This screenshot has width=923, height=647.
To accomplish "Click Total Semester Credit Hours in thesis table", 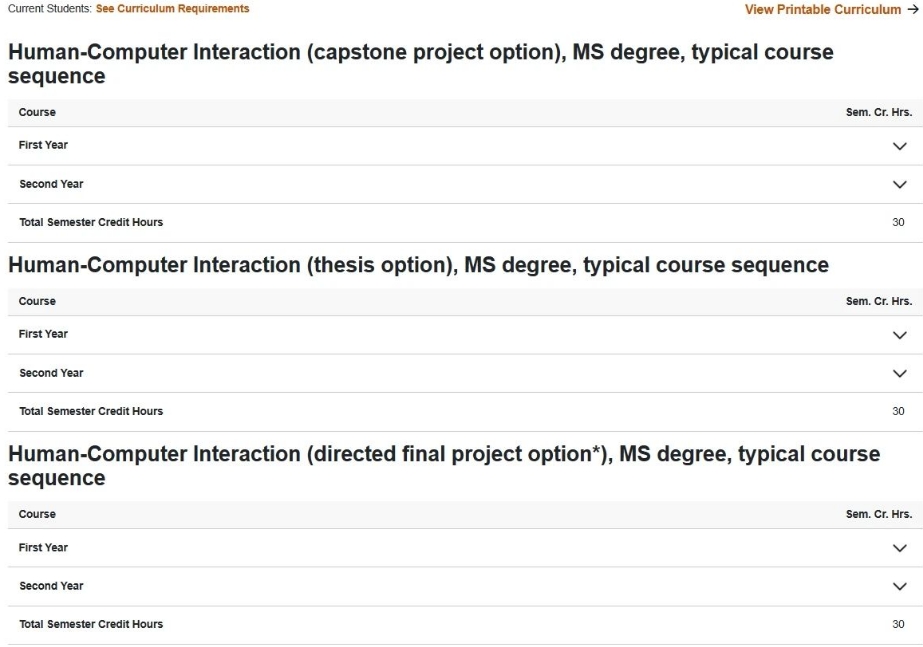I will [x=91, y=412].
